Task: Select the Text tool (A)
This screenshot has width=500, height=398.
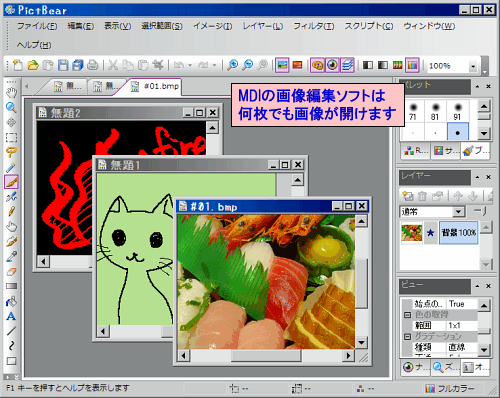Action: point(11,316)
